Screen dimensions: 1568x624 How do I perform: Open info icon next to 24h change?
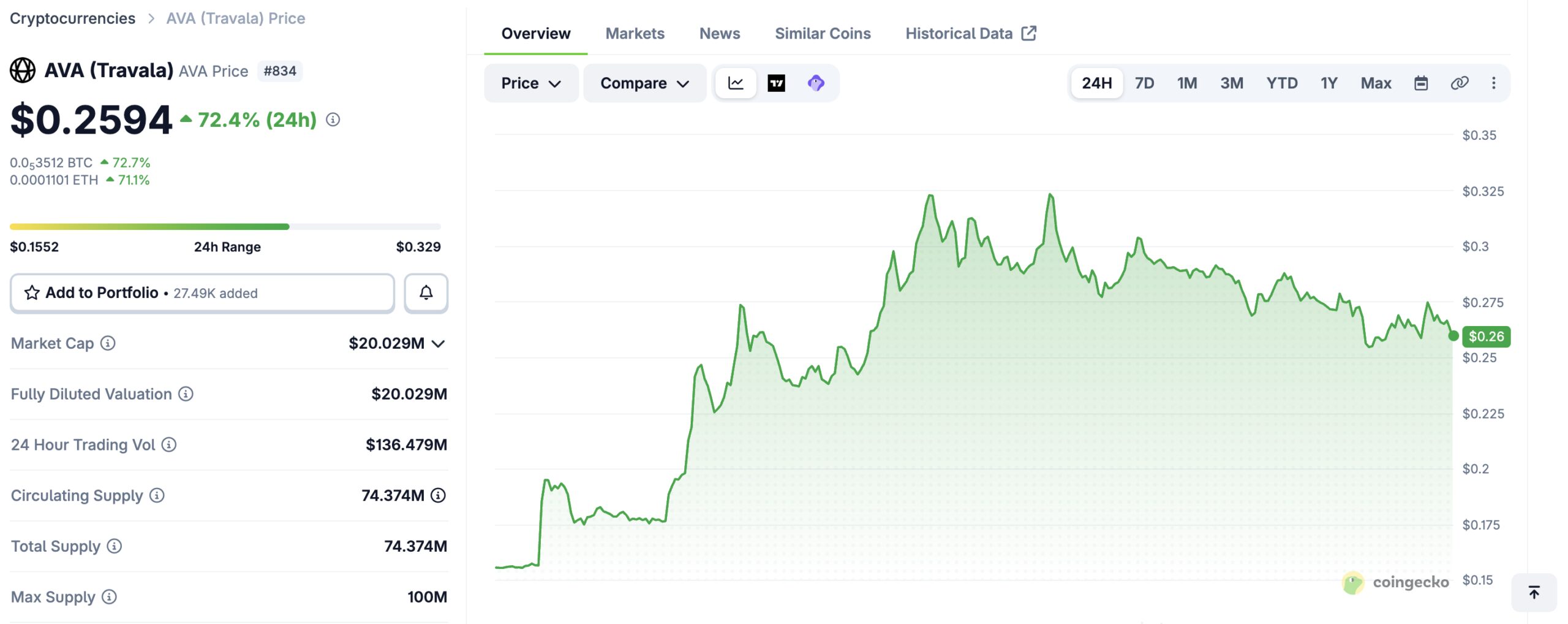(333, 120)
